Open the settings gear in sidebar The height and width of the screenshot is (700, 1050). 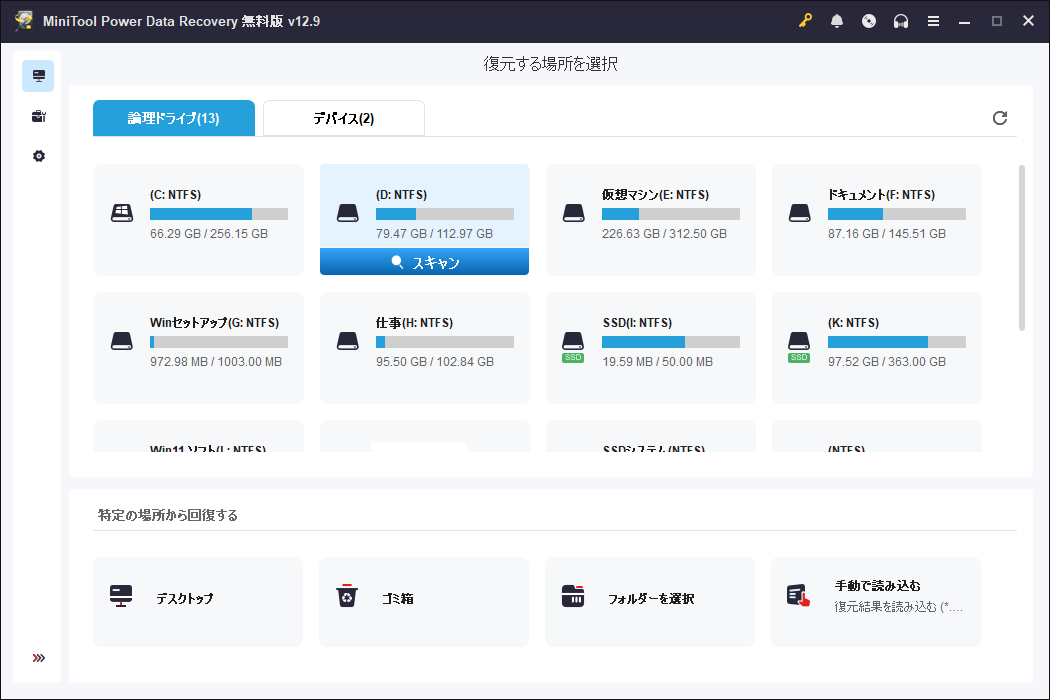(x=38, y=156)
